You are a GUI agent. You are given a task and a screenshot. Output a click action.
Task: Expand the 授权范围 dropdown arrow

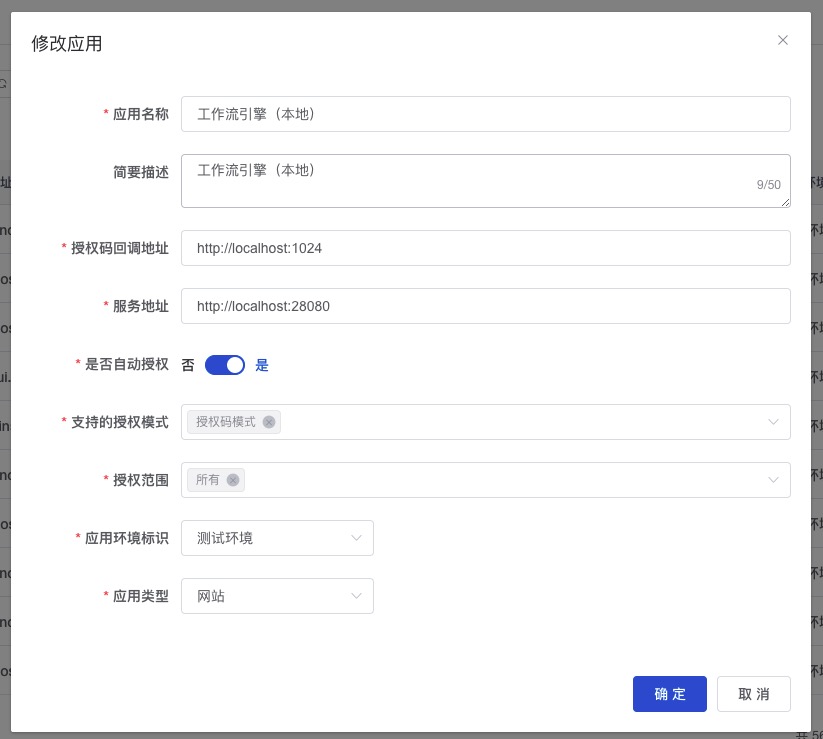(773, 480)
